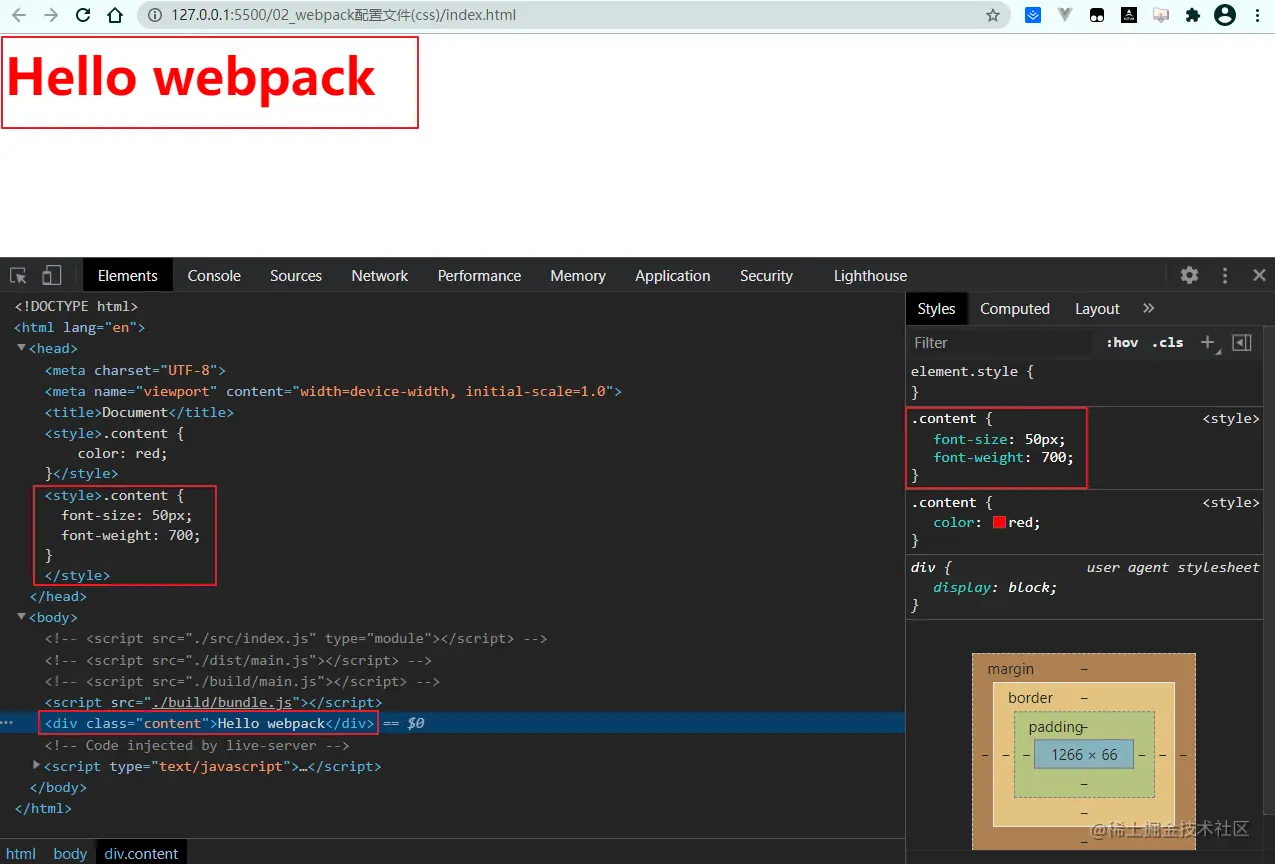The width and height of the screenshot is (1275, 864).
Task: Select the script ./build/bundle.js row
Action: tap(213, 702)
